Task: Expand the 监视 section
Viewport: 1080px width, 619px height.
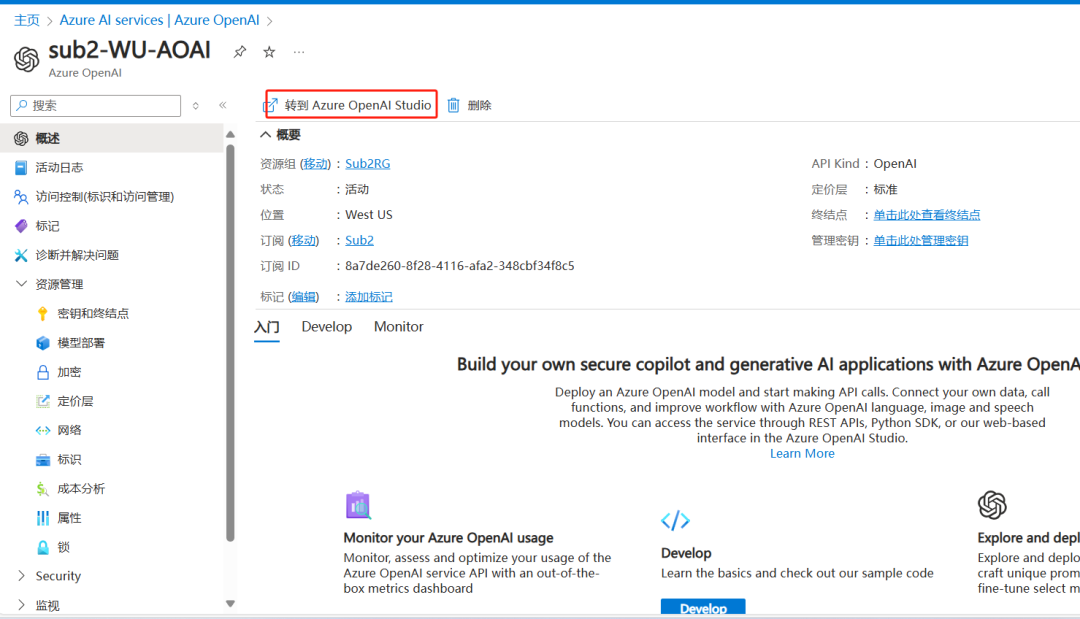Action: 21,605
